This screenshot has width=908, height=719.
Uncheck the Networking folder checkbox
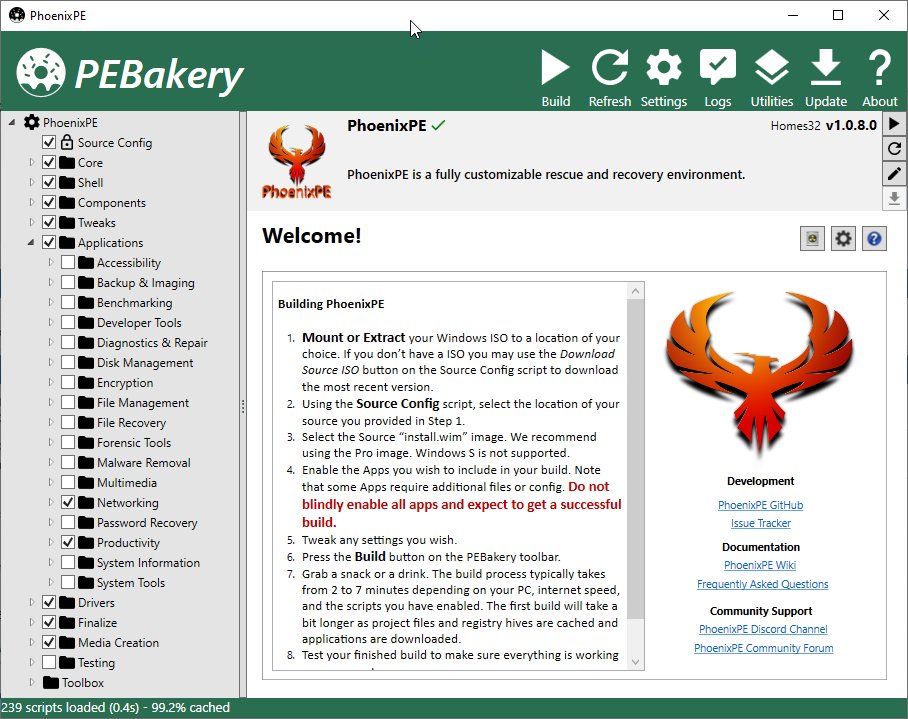tap(68, 502)
